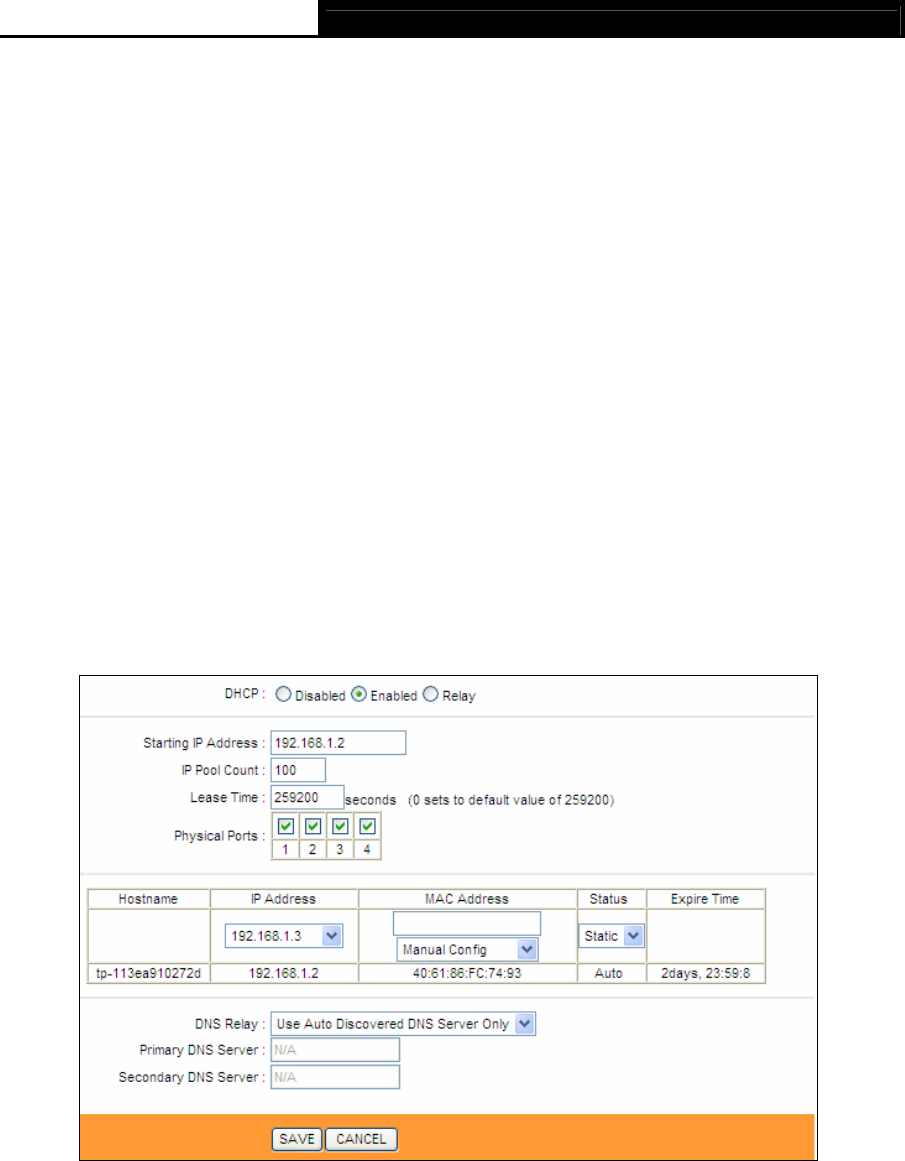Open the DNS Relay dropdown menu
The height and width of the screenshot is (1161, 905).
[x=403, y=1024]
